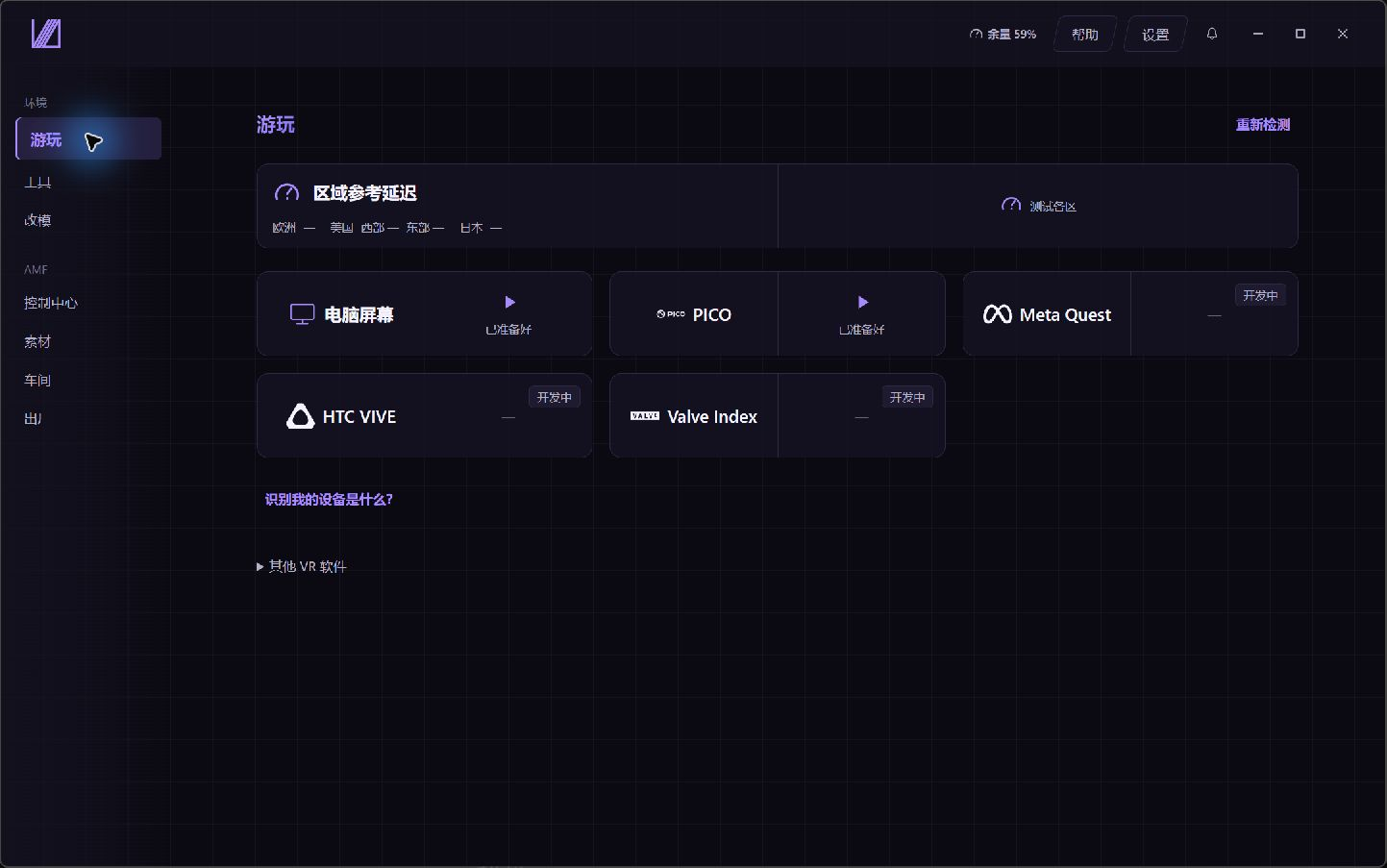Open 控制中心 in the sidebar
This screenshot has width=1387, height=868.
pos(51,303)
